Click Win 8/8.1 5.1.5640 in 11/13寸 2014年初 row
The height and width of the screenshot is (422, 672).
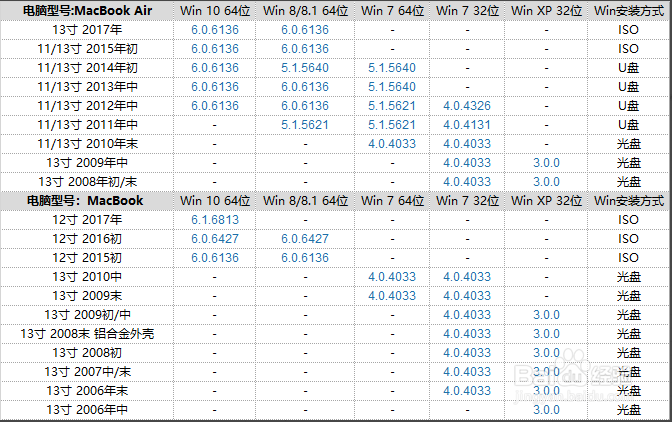[x=305, y=68]
